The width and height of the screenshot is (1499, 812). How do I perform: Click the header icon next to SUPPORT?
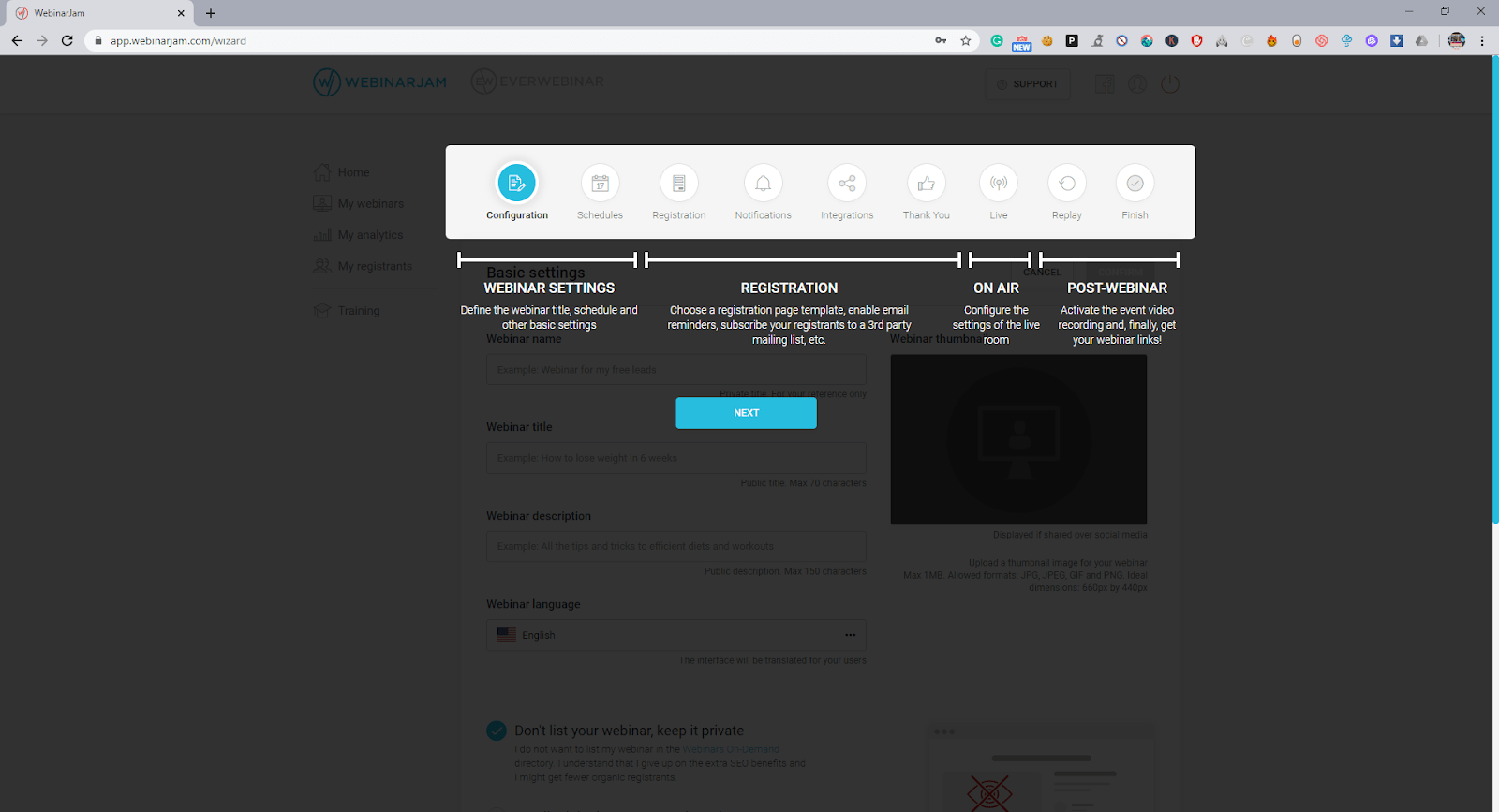(x=1105, y=84)
